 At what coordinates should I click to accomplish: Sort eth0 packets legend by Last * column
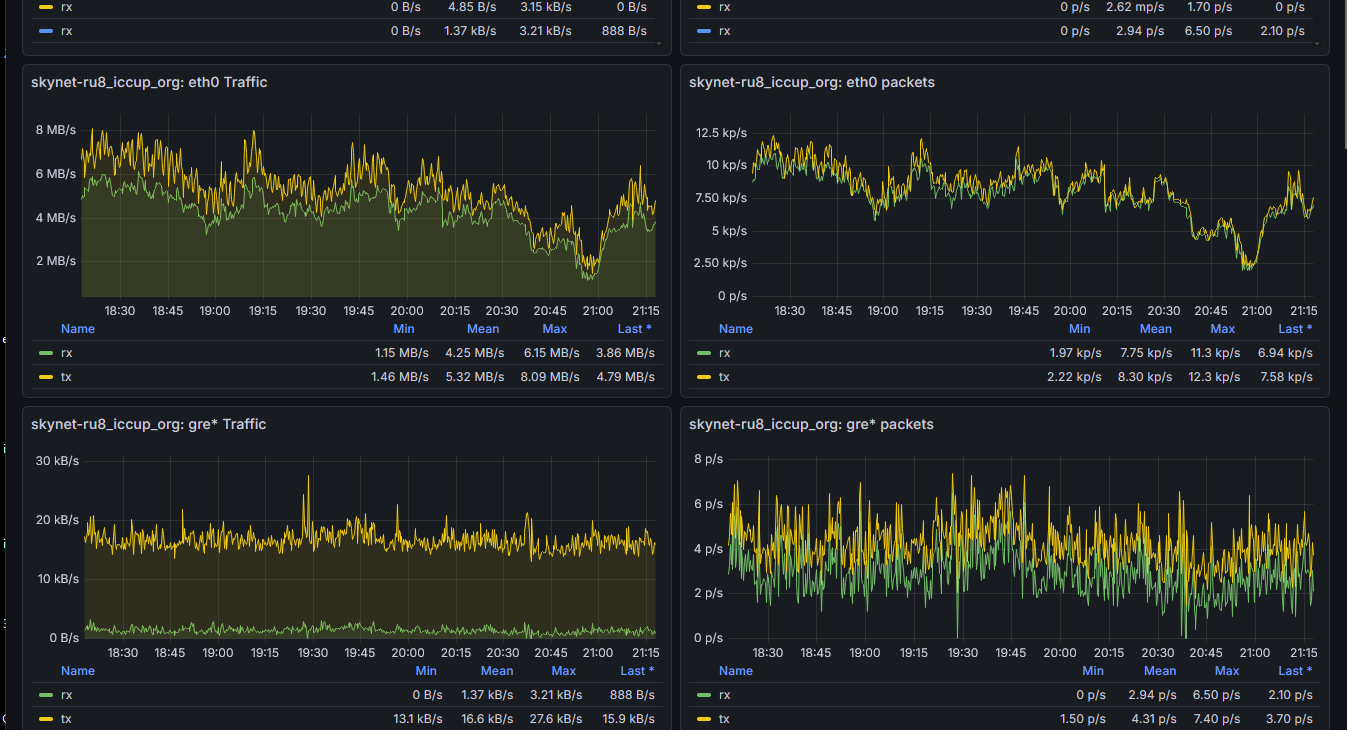pos(1295,329)
